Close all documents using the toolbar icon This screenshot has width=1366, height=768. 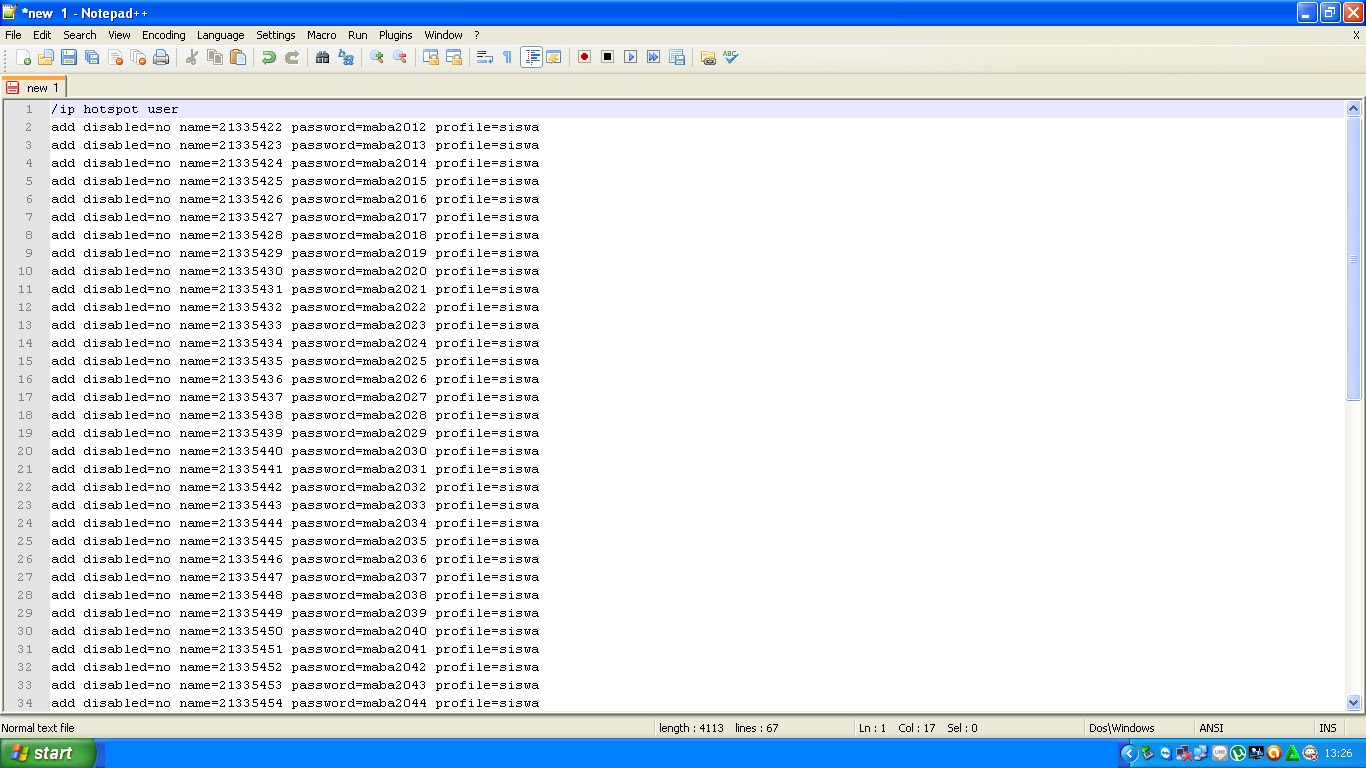pos(138,58)
